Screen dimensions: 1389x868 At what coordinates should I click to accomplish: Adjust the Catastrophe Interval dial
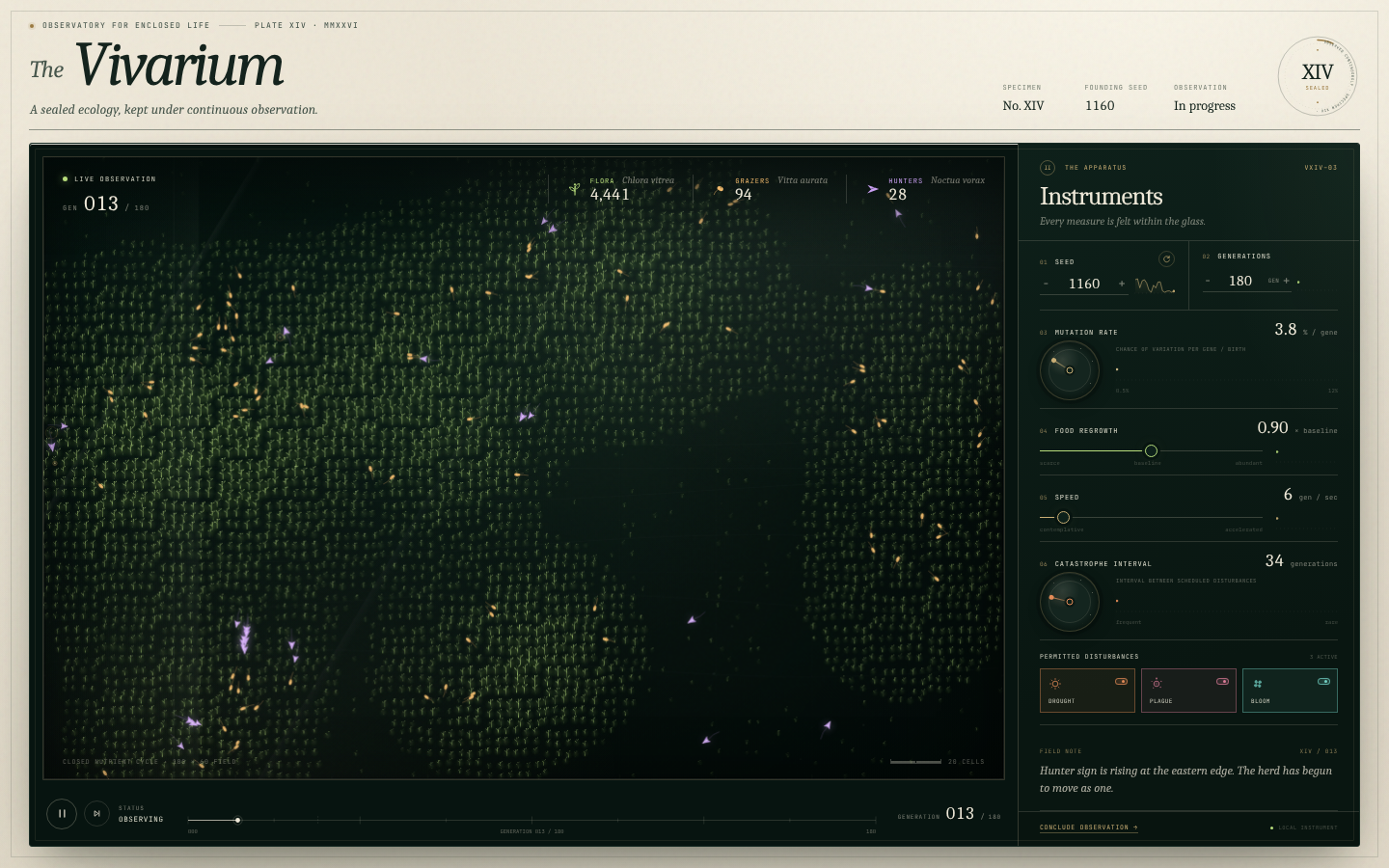tap(1070, 602)
